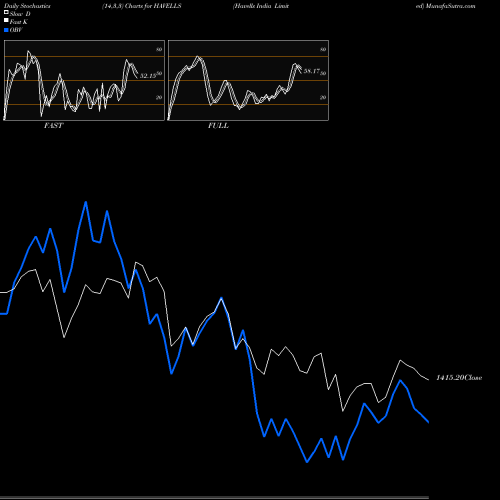Click the 'Havells India Limit' company name text
Viewport: 500px width, 500px height.
261,6
